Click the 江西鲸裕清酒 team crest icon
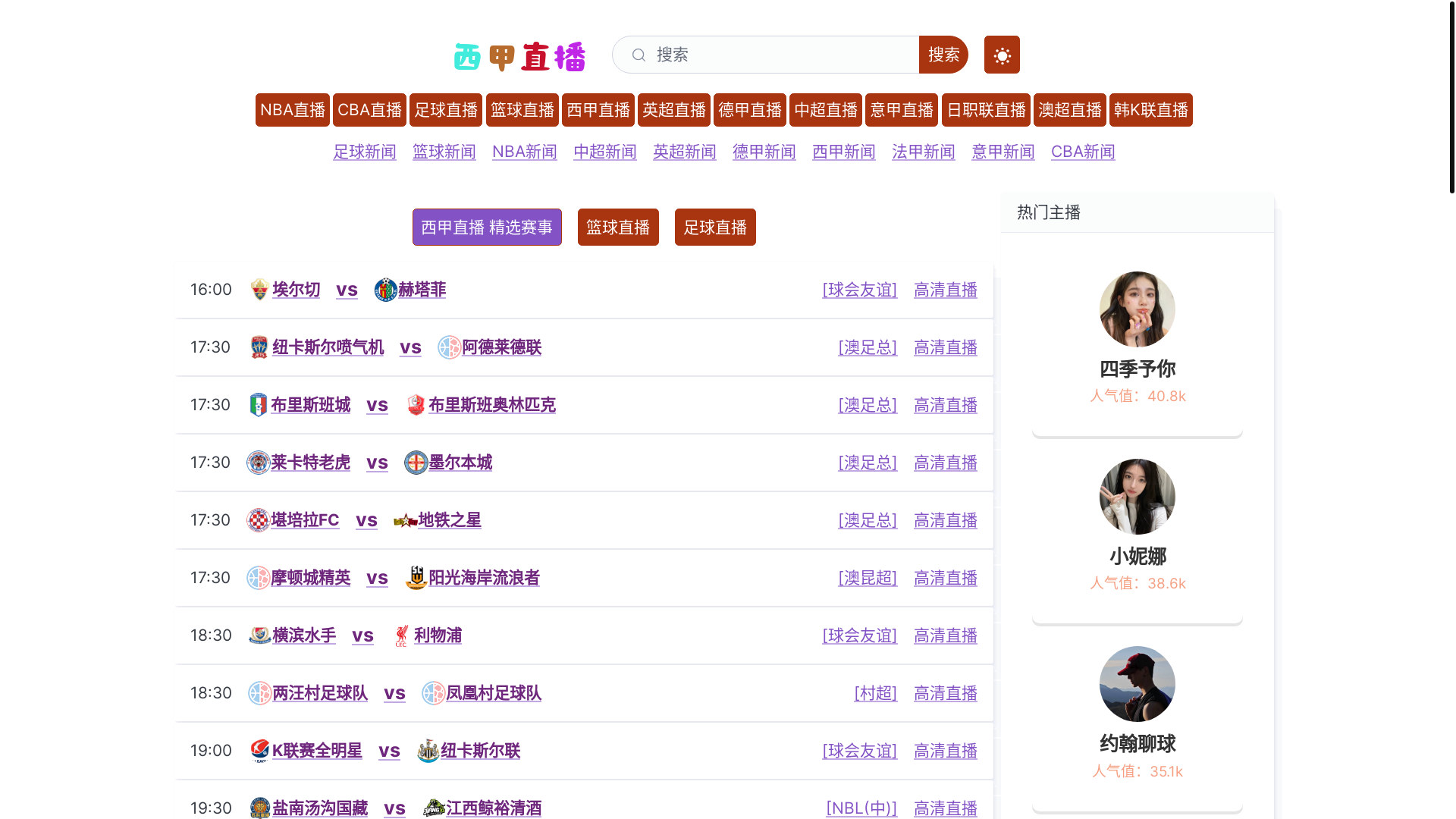Viewport: 1456px width, 819px height. [x=433, y=808]
